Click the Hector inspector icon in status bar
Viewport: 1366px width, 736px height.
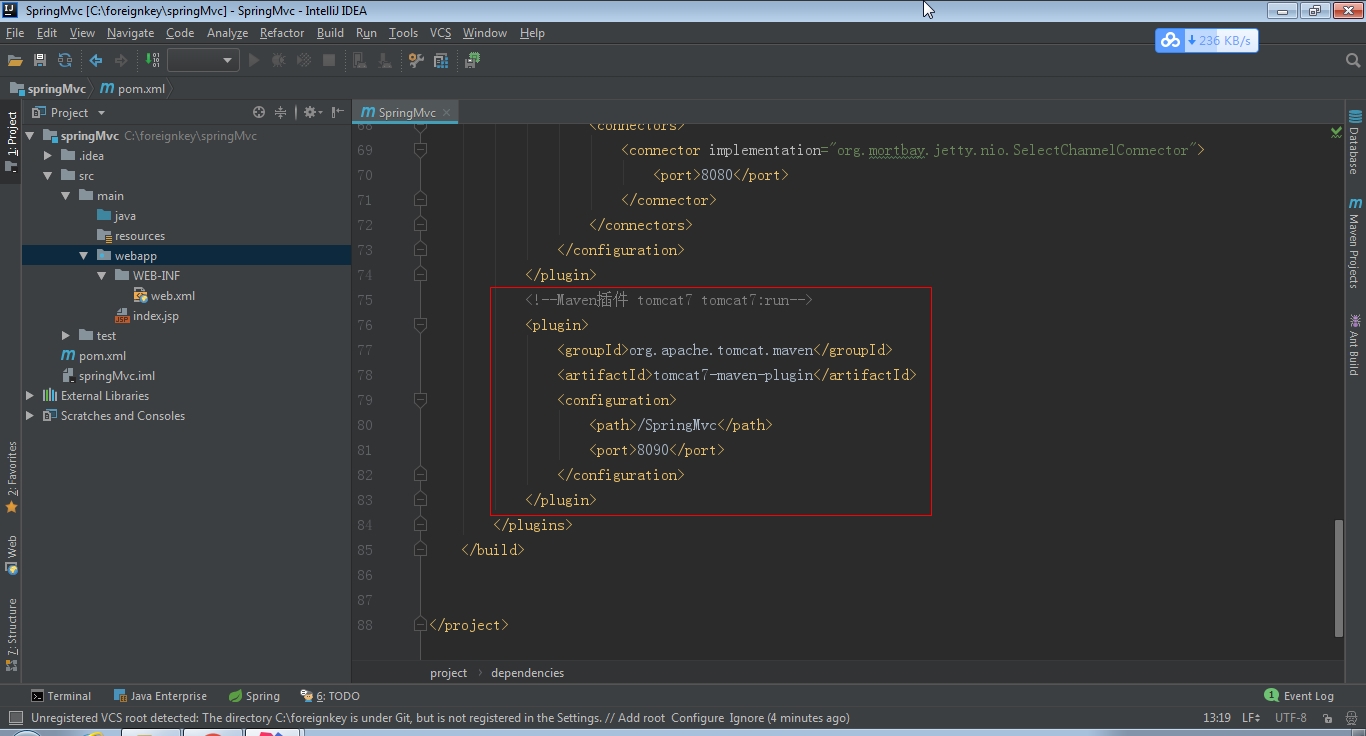click(x=1351, y=718)
